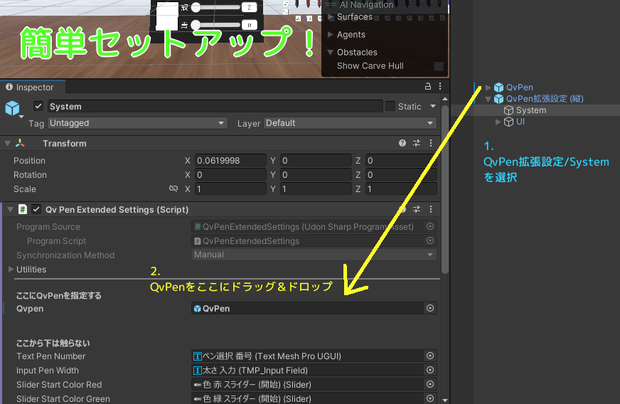Click the Qvpen field object picker circle
The width and height of the screenshot is (620, 404).
coord(430,308)
